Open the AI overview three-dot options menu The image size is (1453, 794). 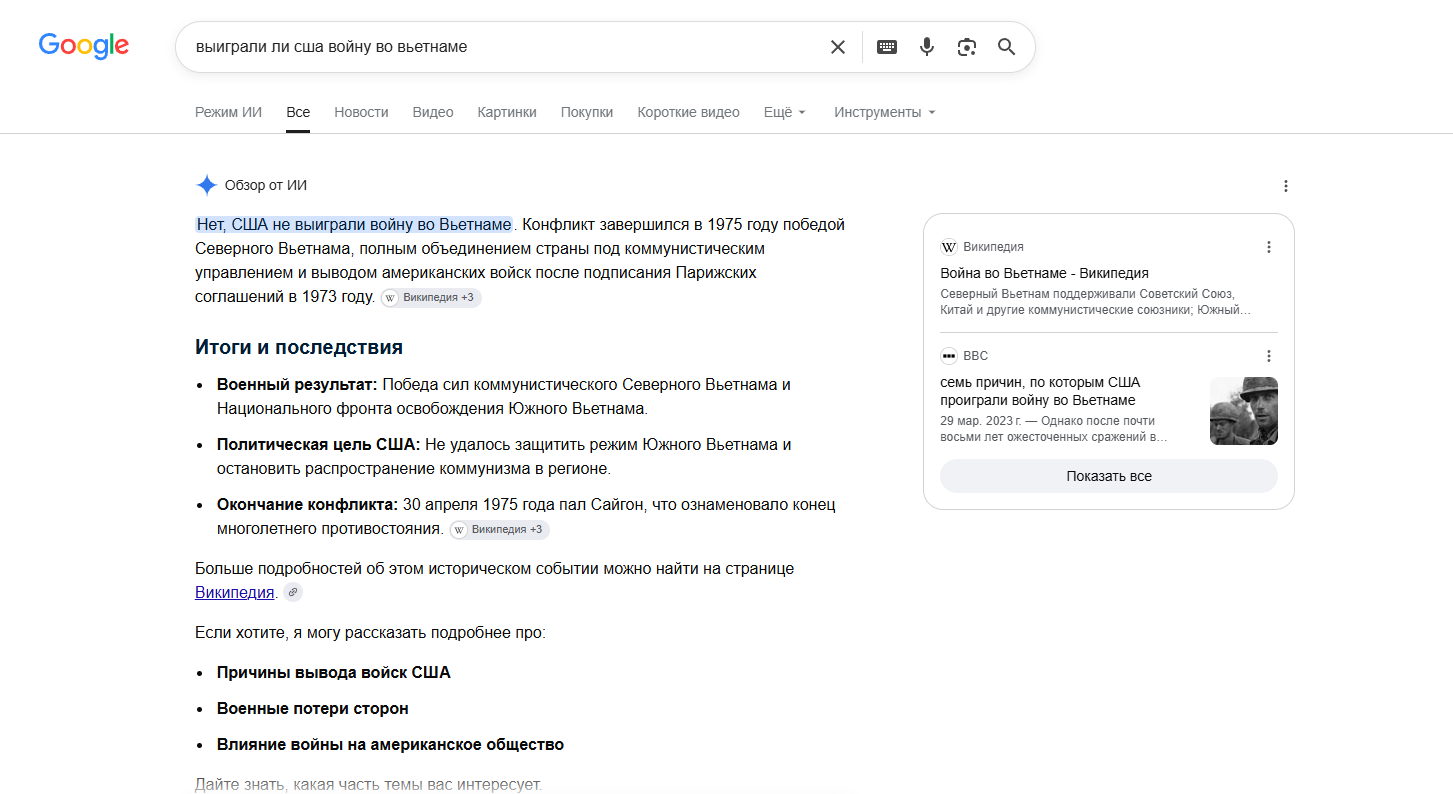pos(1286,186)
